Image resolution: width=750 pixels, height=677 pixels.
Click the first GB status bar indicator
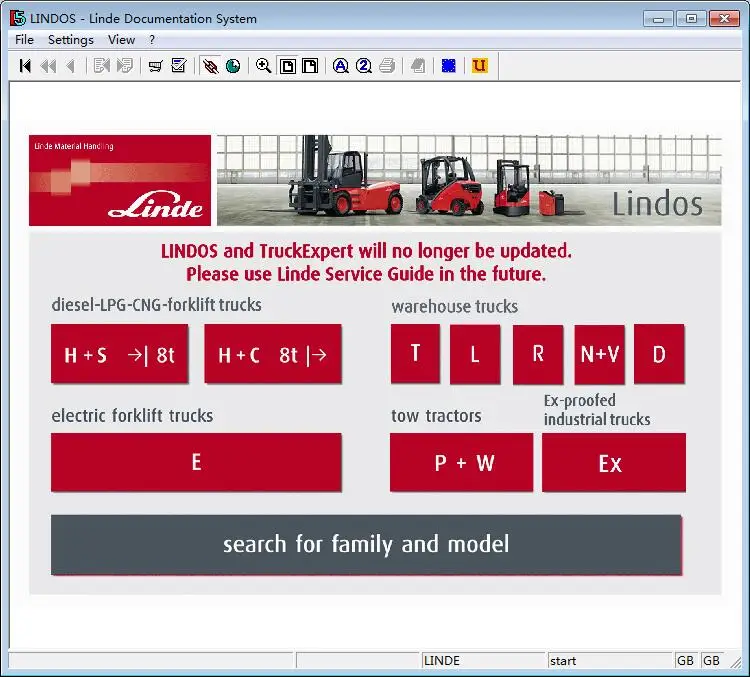[x=685, y=661]
